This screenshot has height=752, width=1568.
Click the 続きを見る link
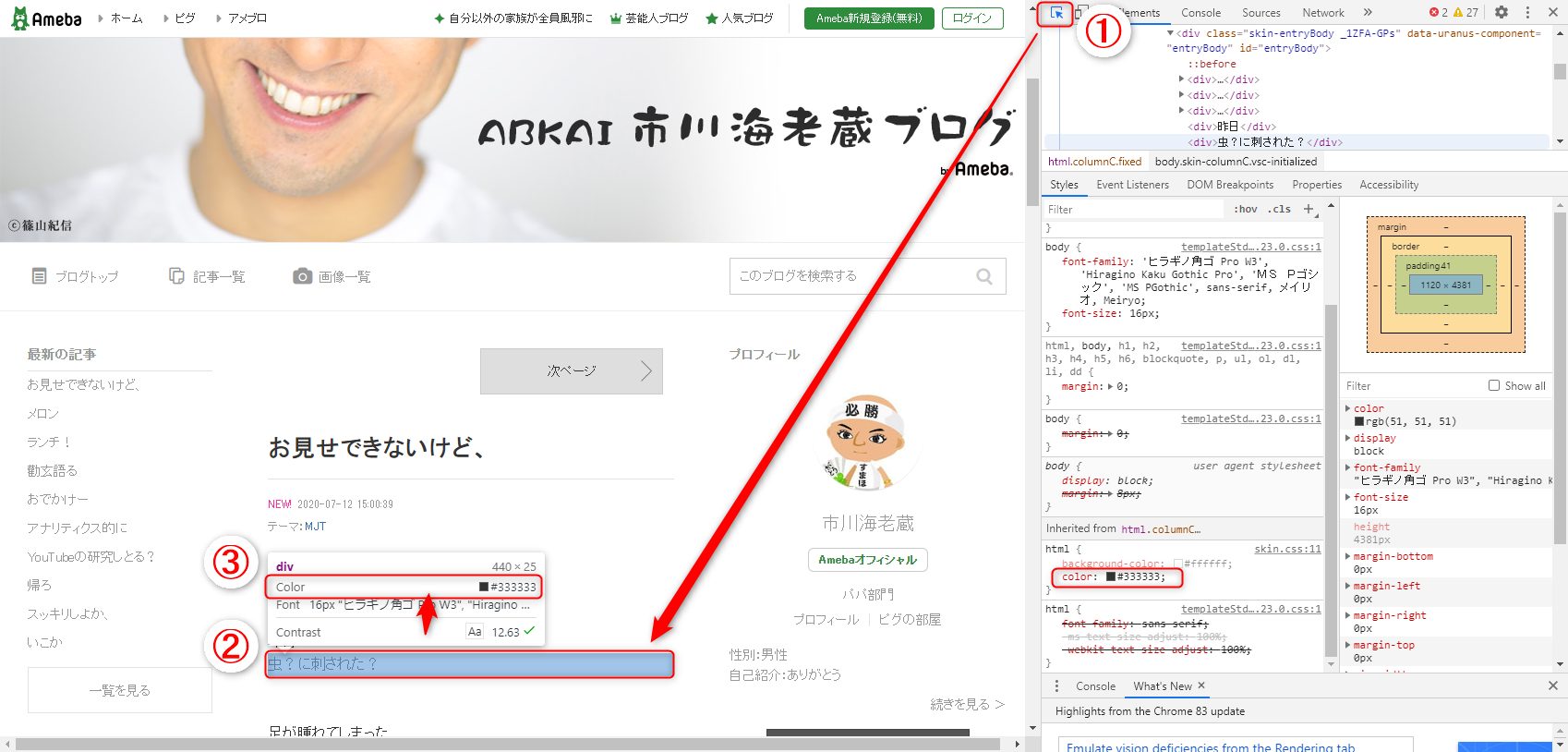[967, 704]
